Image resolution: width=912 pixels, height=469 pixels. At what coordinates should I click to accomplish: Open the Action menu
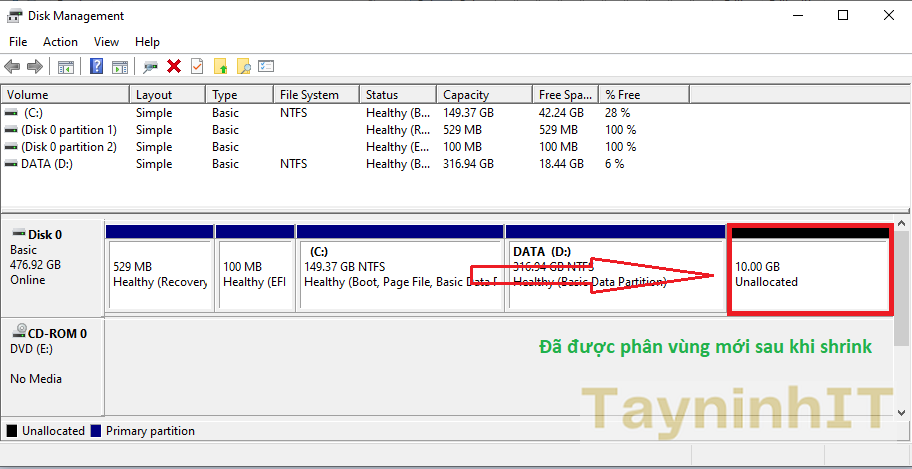pos(60,42)
